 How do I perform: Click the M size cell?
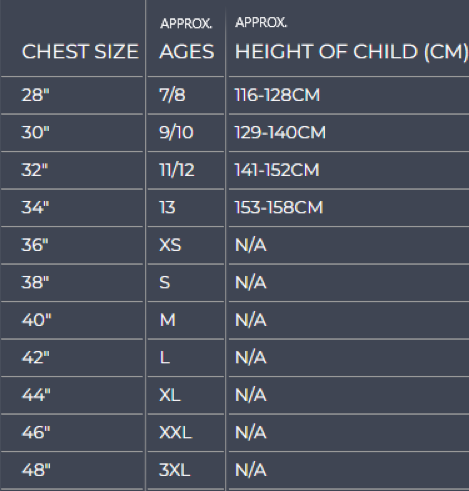(x=167, y=320)
